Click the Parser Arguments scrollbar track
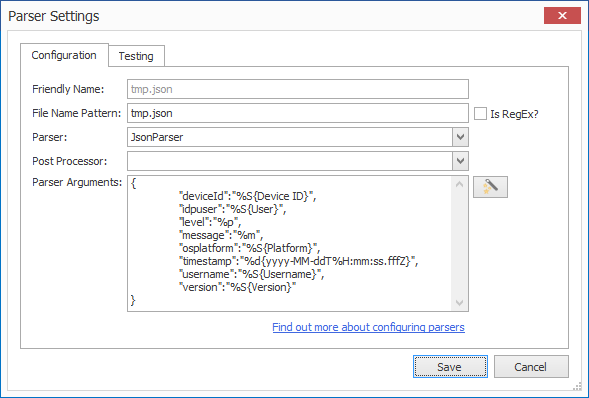 (459, 244)
